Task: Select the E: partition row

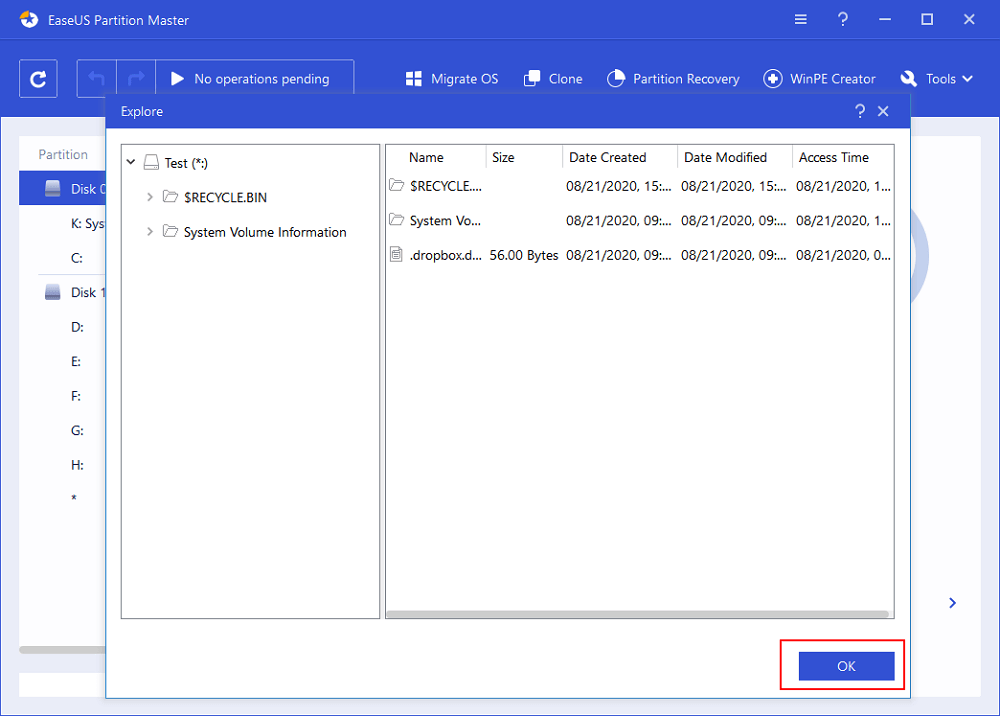Action: [62, 361]
